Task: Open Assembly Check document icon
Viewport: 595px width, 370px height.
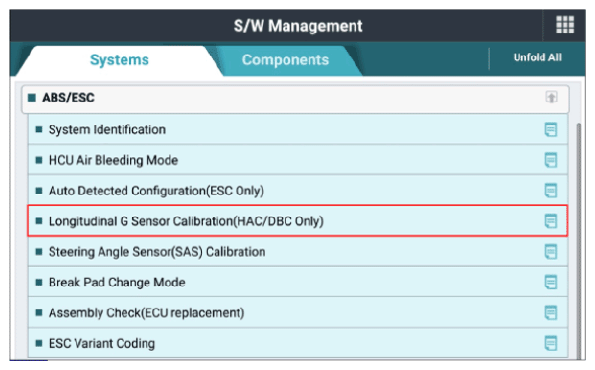Action: (551, 313)
